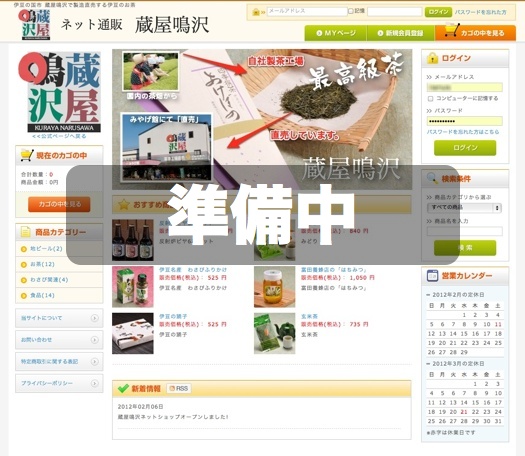Open パスワードを忘れた方はこちら link
The image size is (525, 456).
click(463, 132)
